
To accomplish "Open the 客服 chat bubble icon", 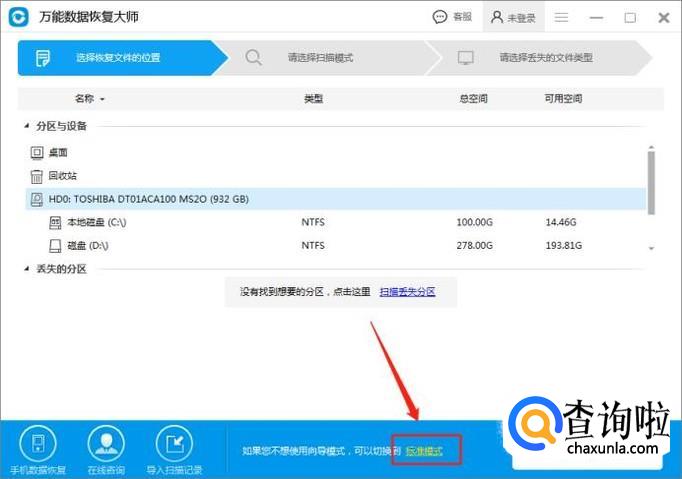I will coord(440,17).
